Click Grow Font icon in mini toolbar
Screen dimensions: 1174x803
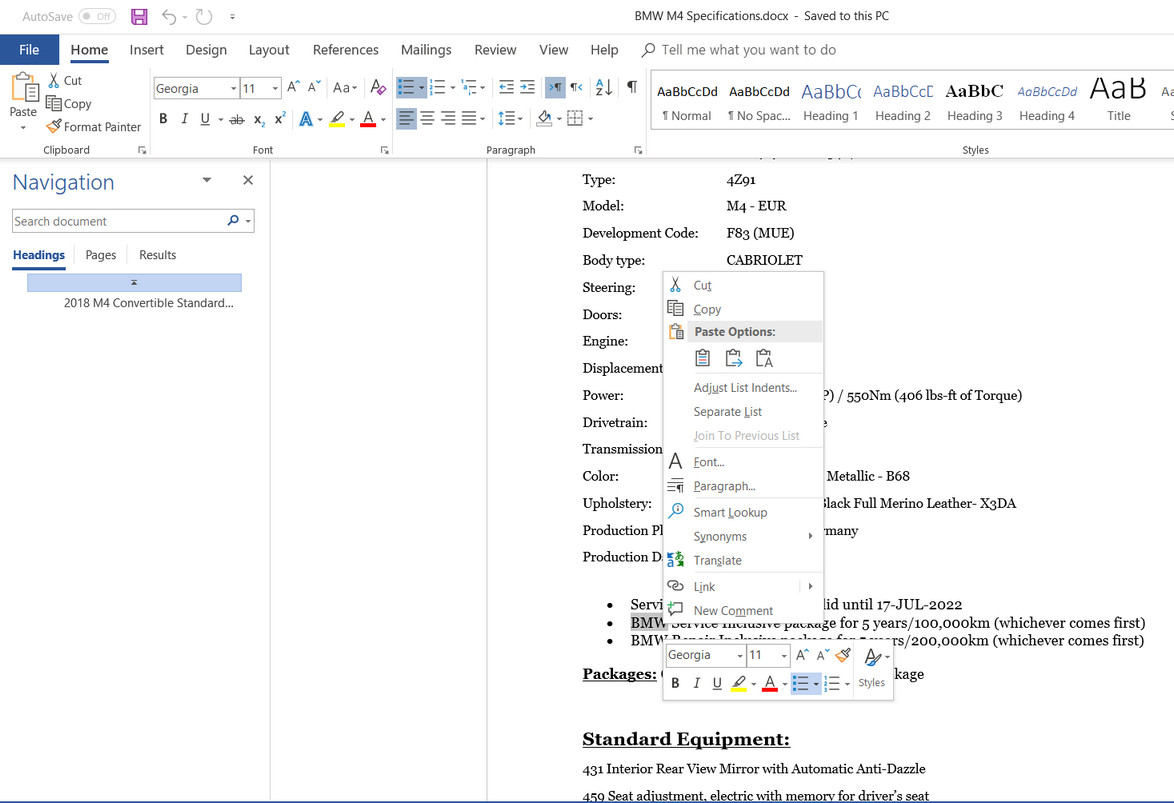[802, 655]
